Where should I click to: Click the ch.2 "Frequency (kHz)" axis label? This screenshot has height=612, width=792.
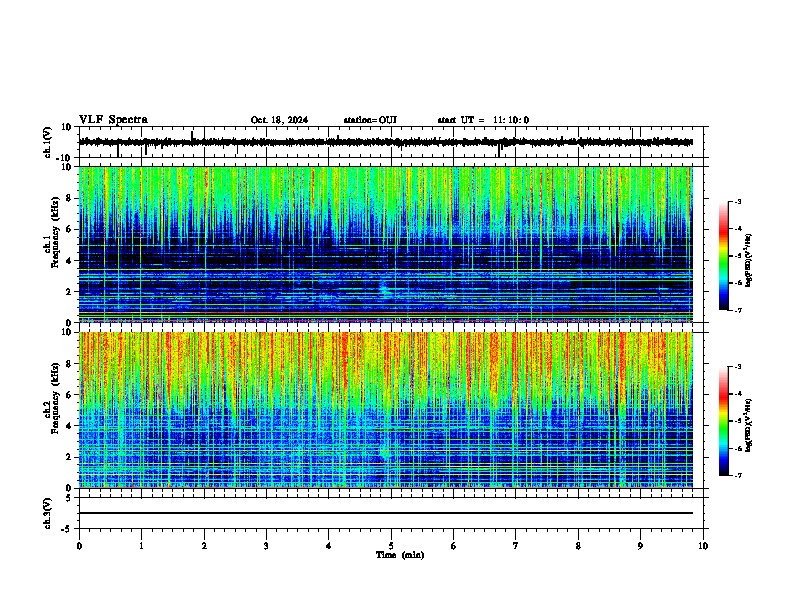[55, 398]
